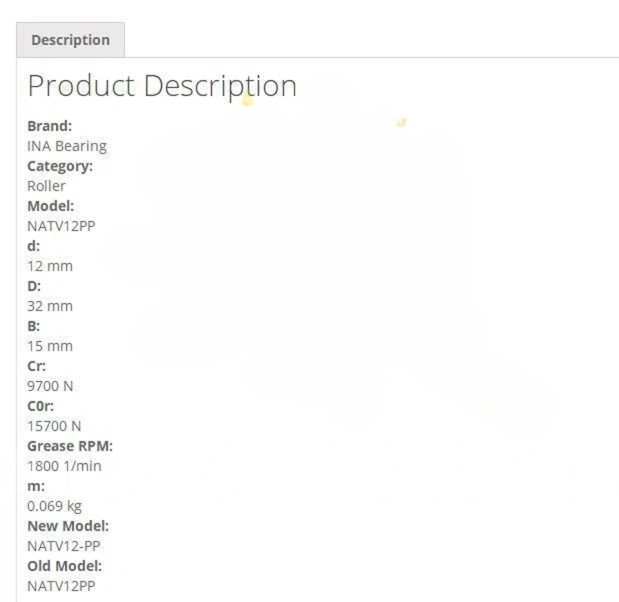Click the 12 mm bore diameter value

(50, 266)
